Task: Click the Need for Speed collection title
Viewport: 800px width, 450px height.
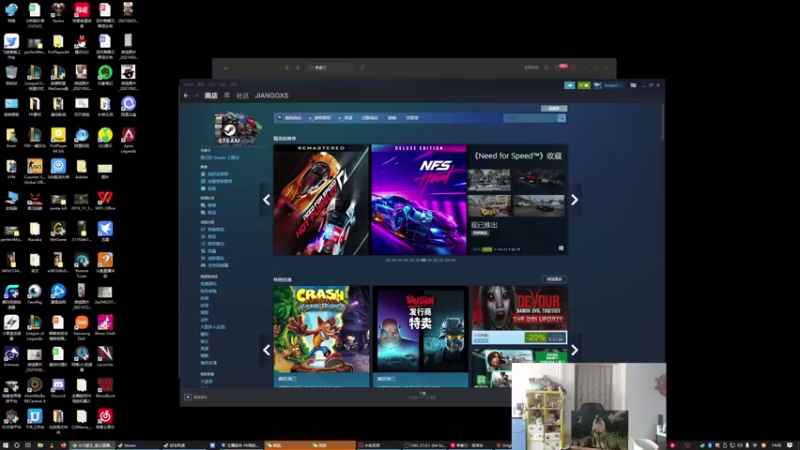Action: (x=517, y=156)
